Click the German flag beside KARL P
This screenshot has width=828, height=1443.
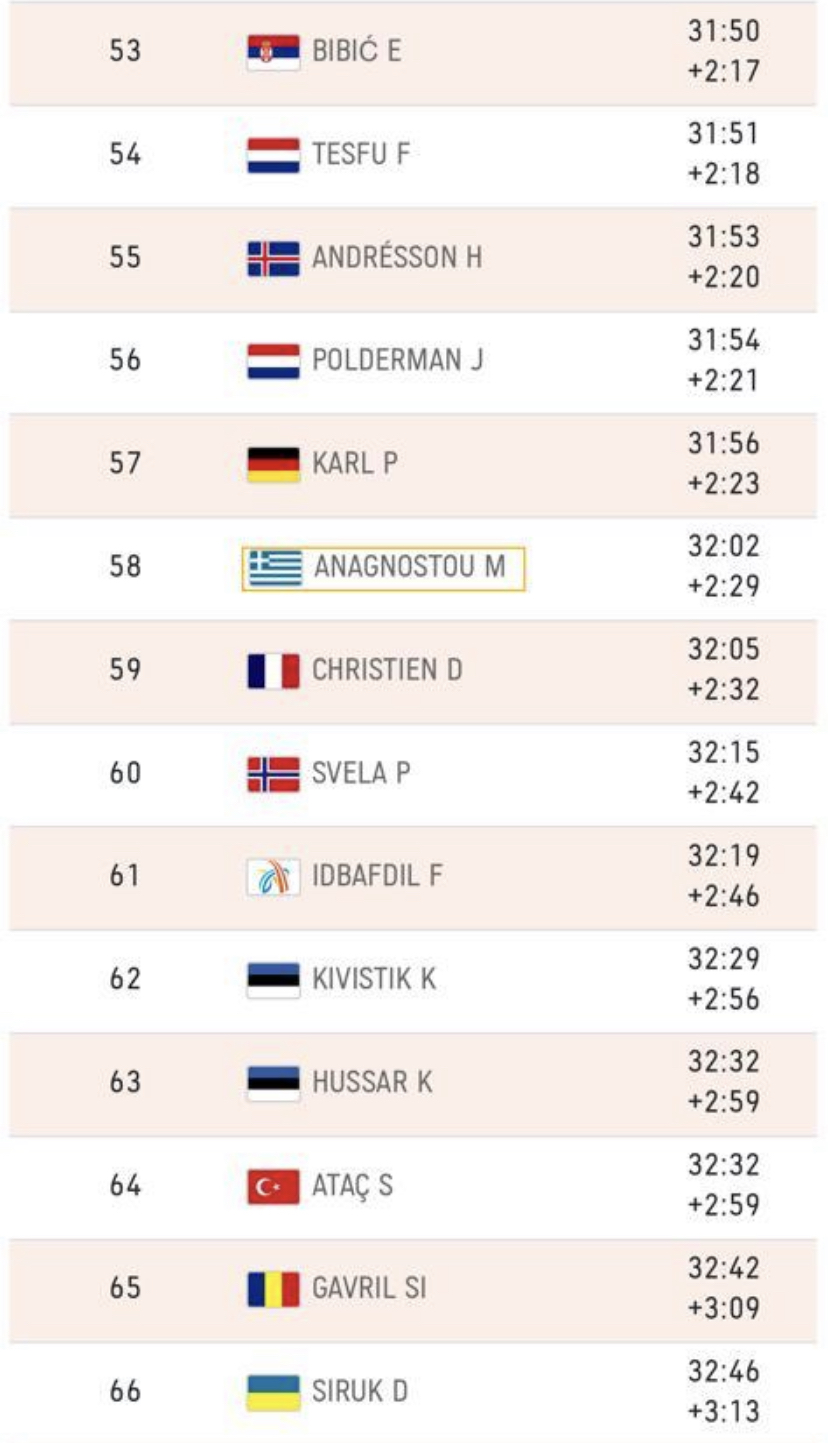[x=273, y=464]
